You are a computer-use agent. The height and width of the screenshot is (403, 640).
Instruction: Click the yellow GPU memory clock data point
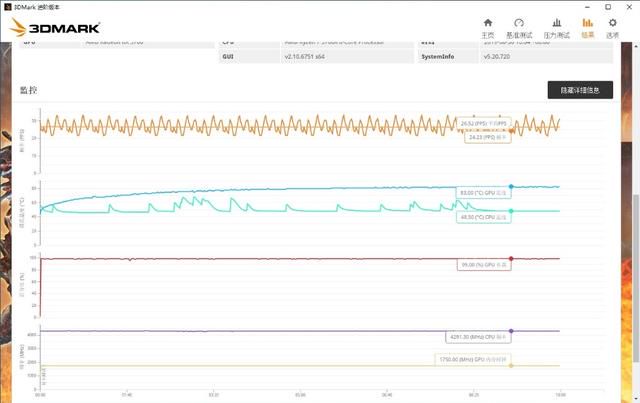[511, 365]
